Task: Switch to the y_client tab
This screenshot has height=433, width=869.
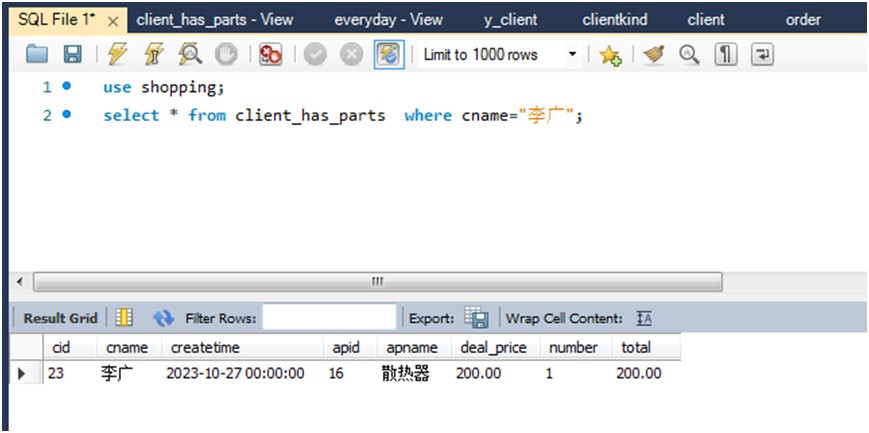Action: [x=510, y=21]
